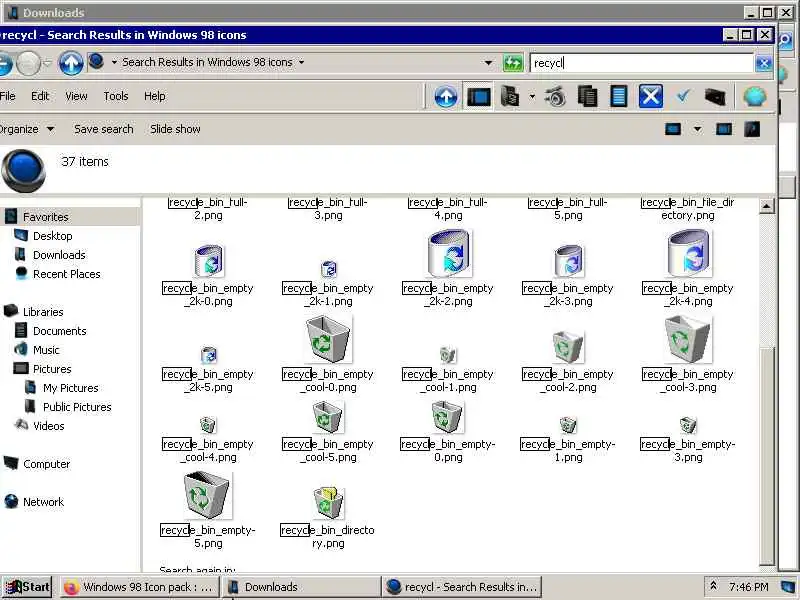Expand hidden system tray icons arrow
The height and width of the screenshot is (600, 800).
(x=713, y=587)
